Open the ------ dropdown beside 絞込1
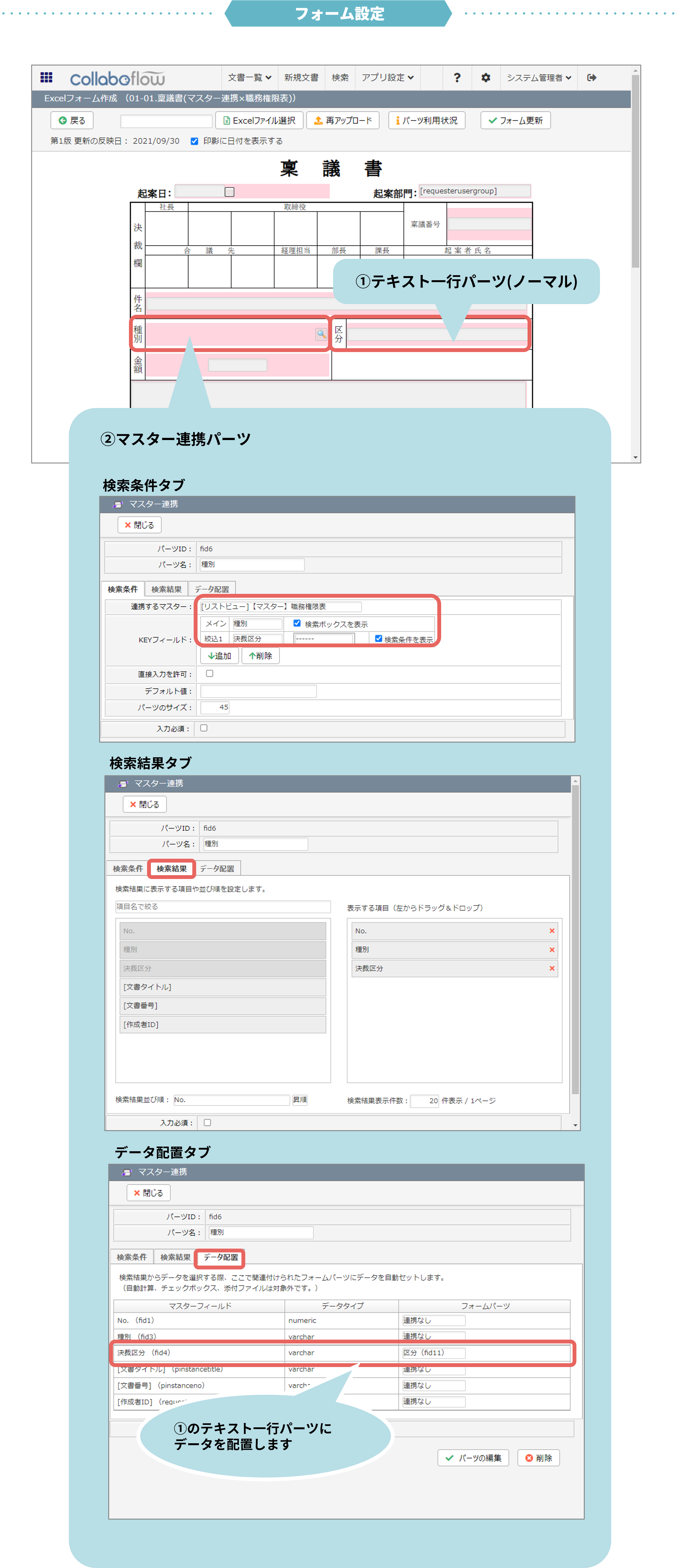 pos(323,639)
